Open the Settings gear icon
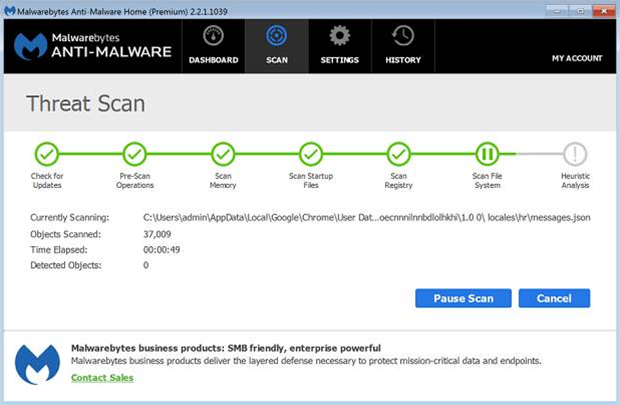Image resolution: width=620 pixels, height=405 pixels. pos(340,36)
